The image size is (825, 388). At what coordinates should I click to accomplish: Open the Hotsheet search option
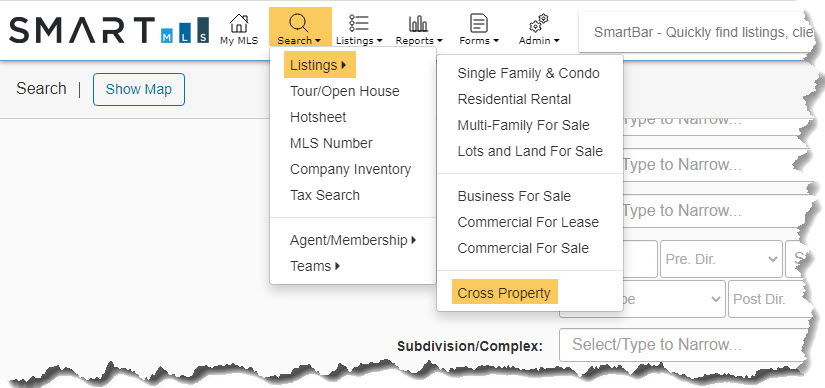click(x=318, y=117)
